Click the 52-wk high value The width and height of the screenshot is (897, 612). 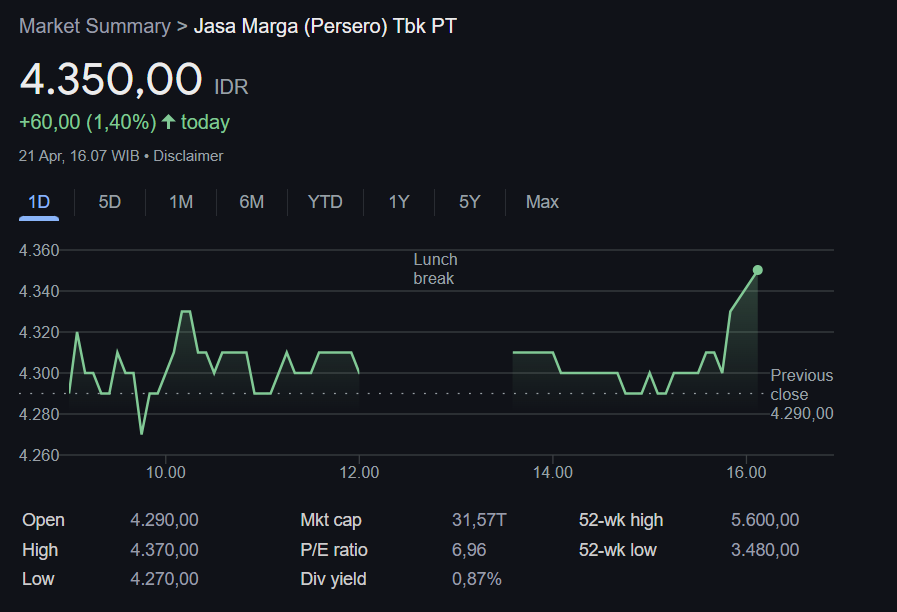point(765,520)
